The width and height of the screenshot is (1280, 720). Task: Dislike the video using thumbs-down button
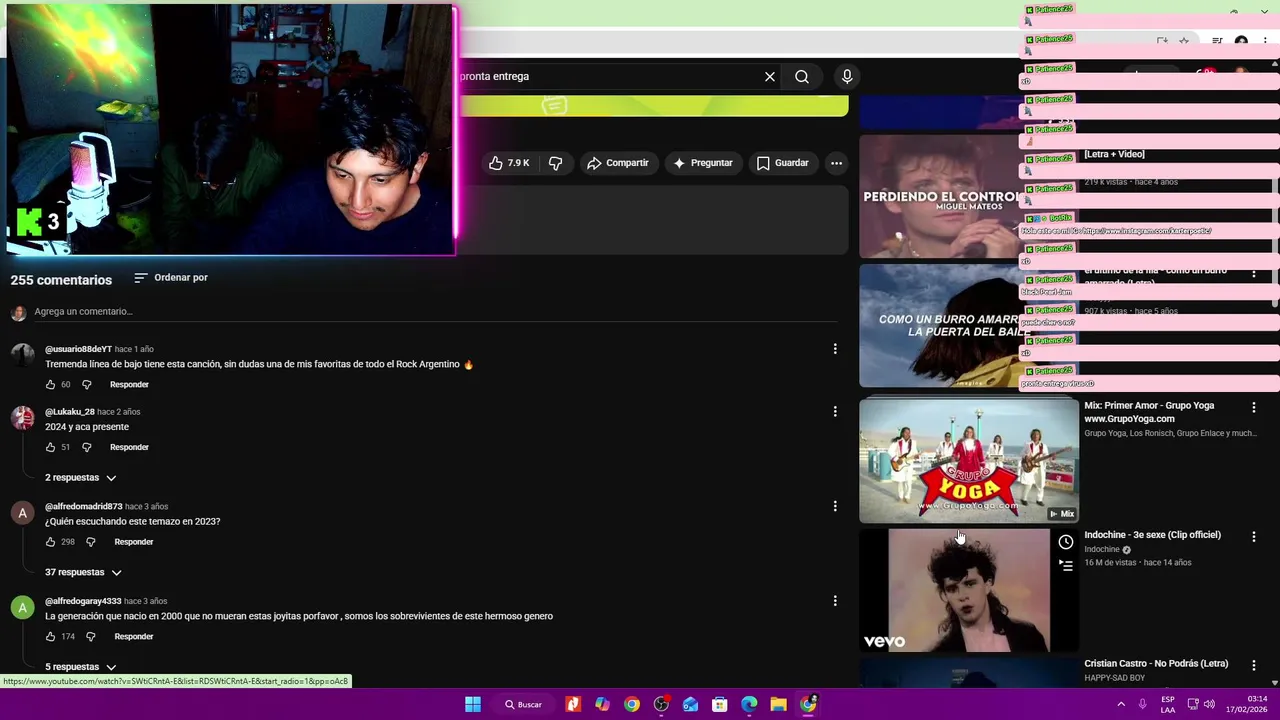coord(556,163)
